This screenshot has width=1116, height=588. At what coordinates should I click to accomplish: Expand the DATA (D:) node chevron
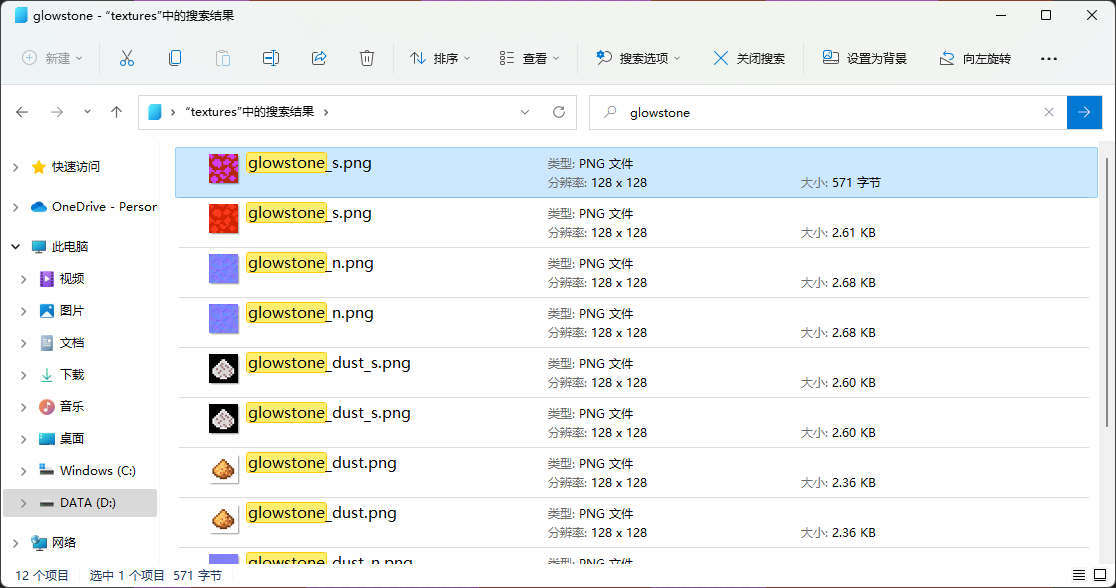pos(23,503)
